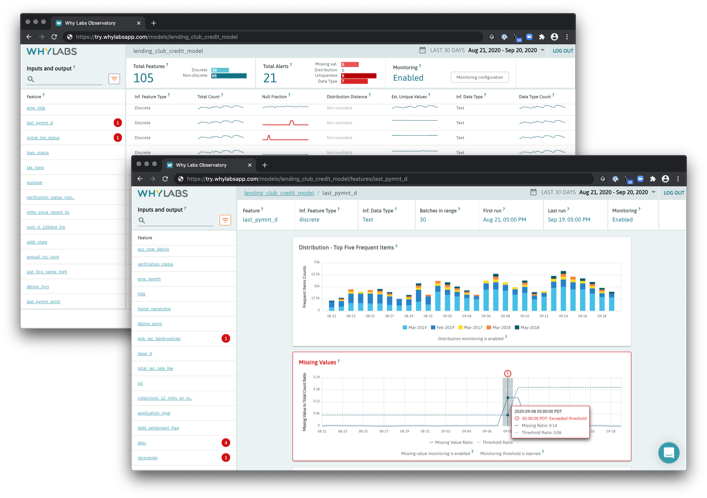This screenshot has width=707, height=498.
Task: Click LOG OUT in the front window
Action: coord(674,193)
